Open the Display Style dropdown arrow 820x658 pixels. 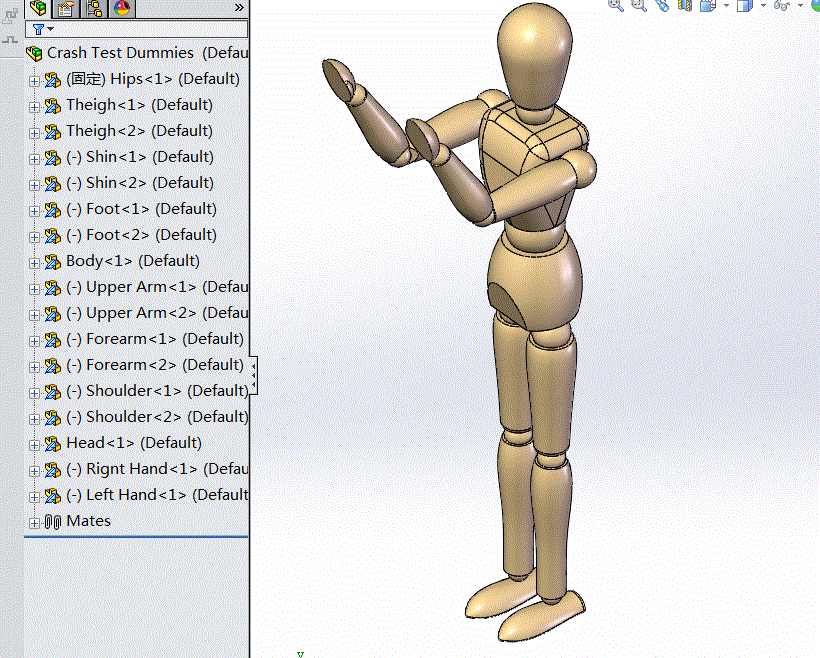(763, 5)
